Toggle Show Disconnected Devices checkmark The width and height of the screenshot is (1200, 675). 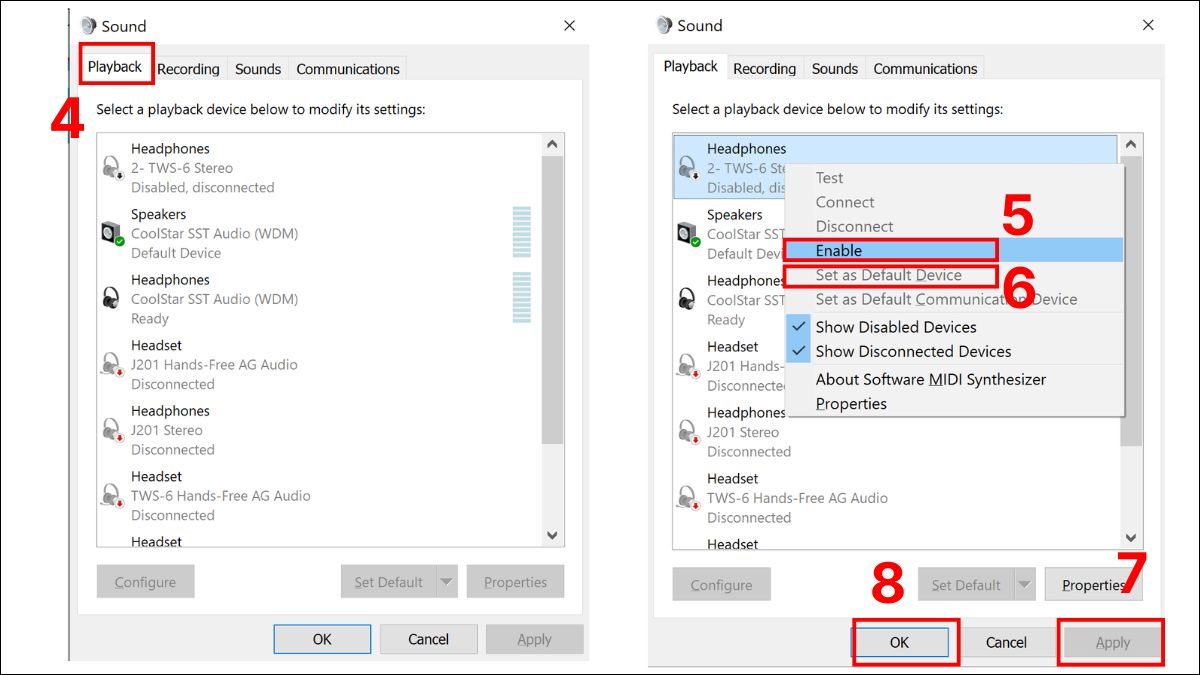pos(799,351)
